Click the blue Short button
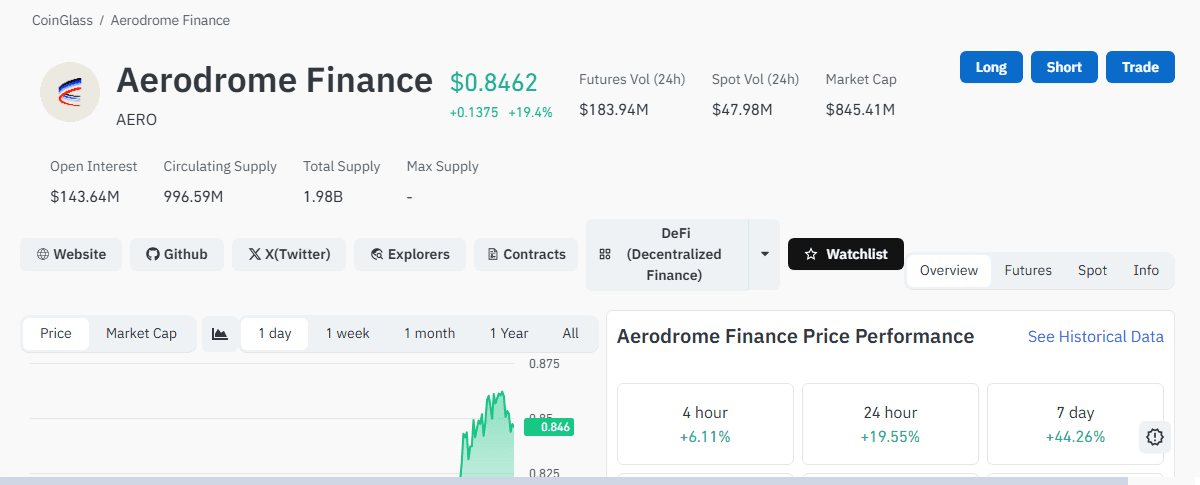The width and height of the screenshot is (1200, 485). 1064,67
